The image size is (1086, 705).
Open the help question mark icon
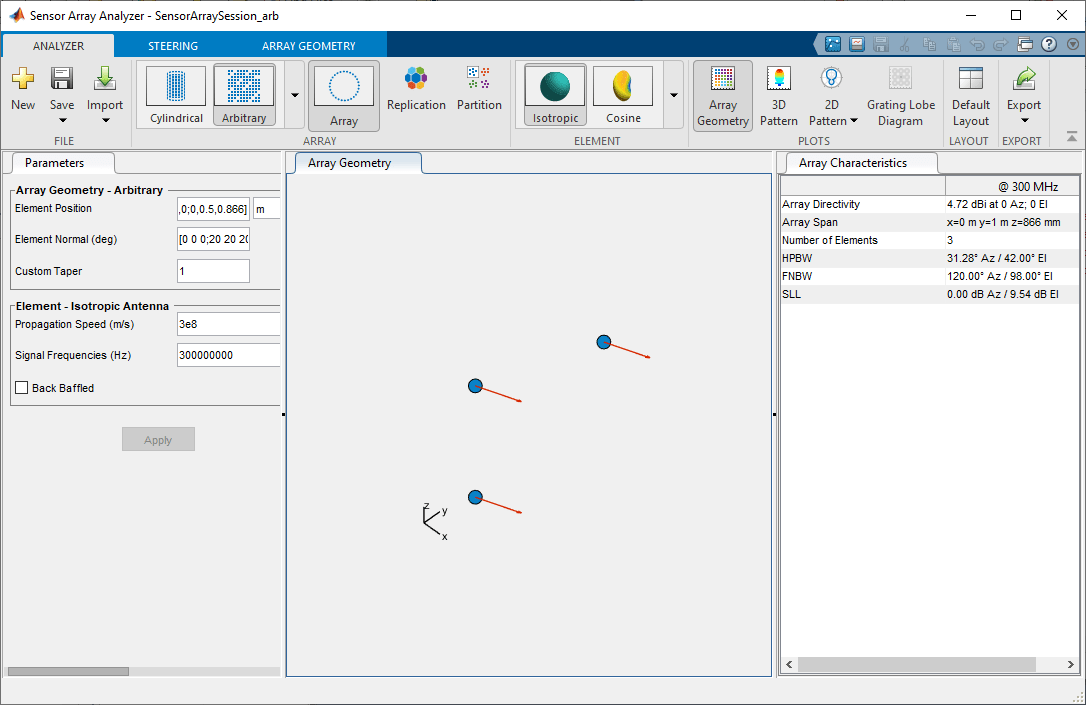[1049, 44]
